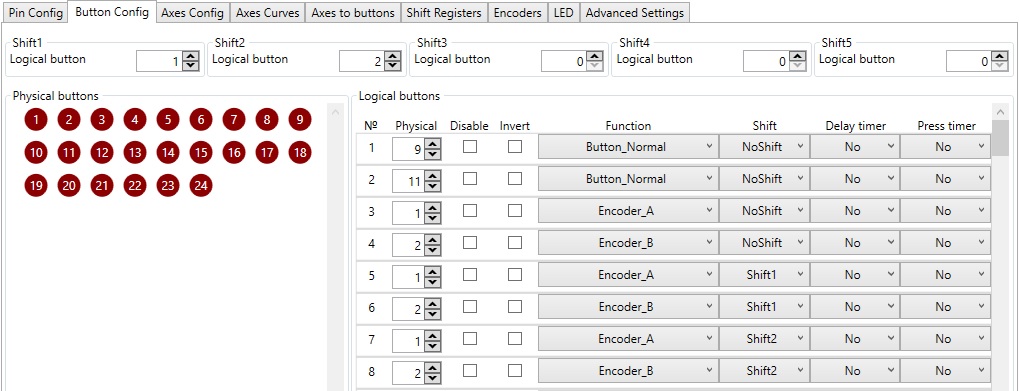Toggle Invert for logical button 5
1019x391 pixels.
click(x=515, y=275)
